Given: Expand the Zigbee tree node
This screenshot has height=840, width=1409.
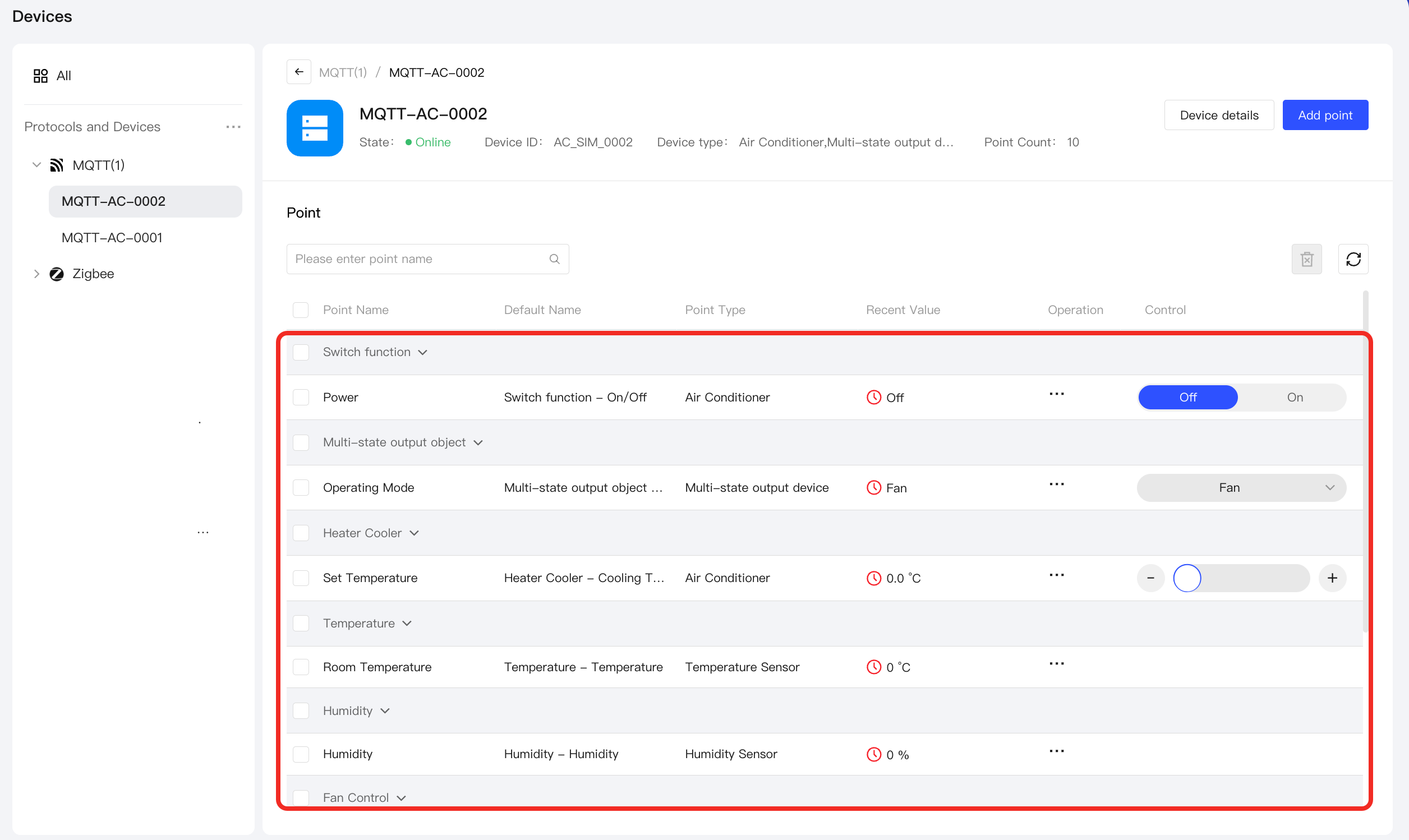Looking at the screenshot, I should [x=37, y=274].
